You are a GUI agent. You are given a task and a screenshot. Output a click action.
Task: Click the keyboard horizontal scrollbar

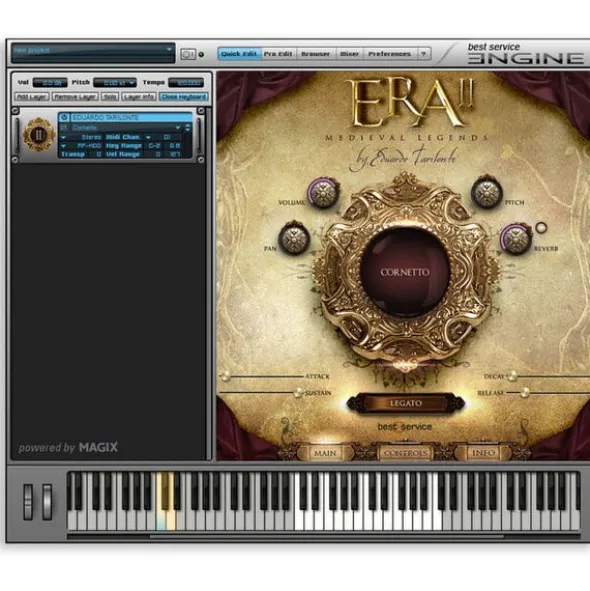click(326, 536)
